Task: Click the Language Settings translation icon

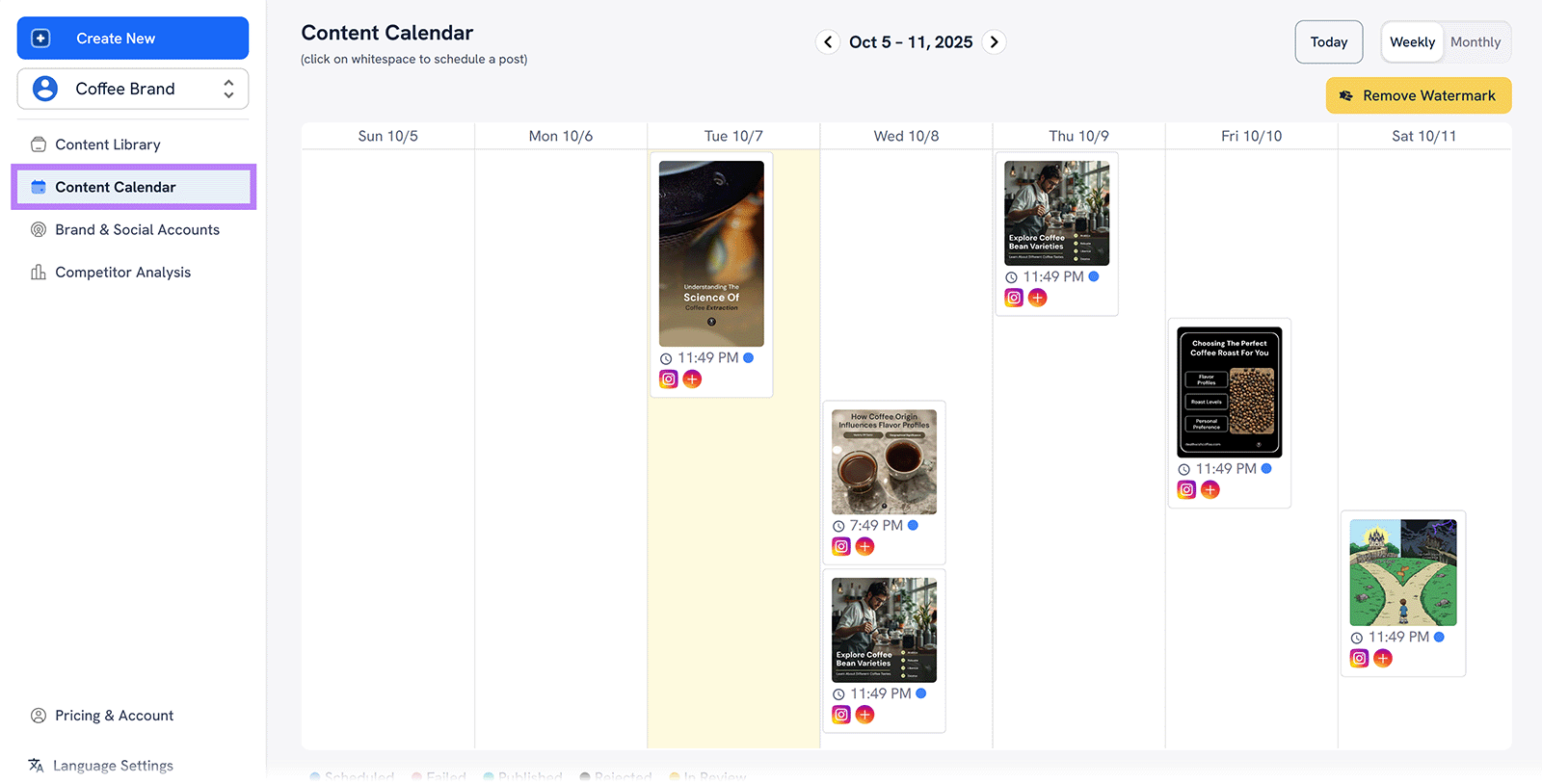Action: point(35,765)
